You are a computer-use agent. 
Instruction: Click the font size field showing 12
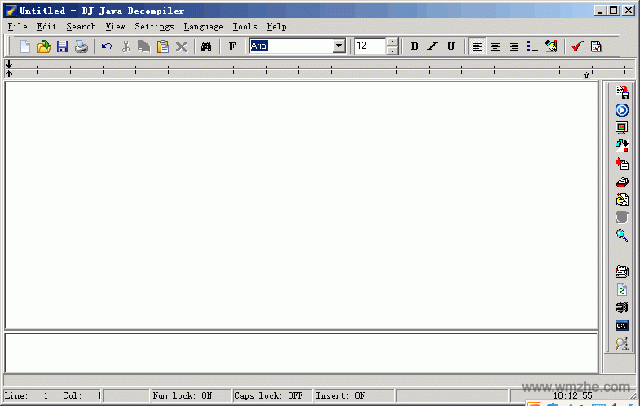[370, 46]
